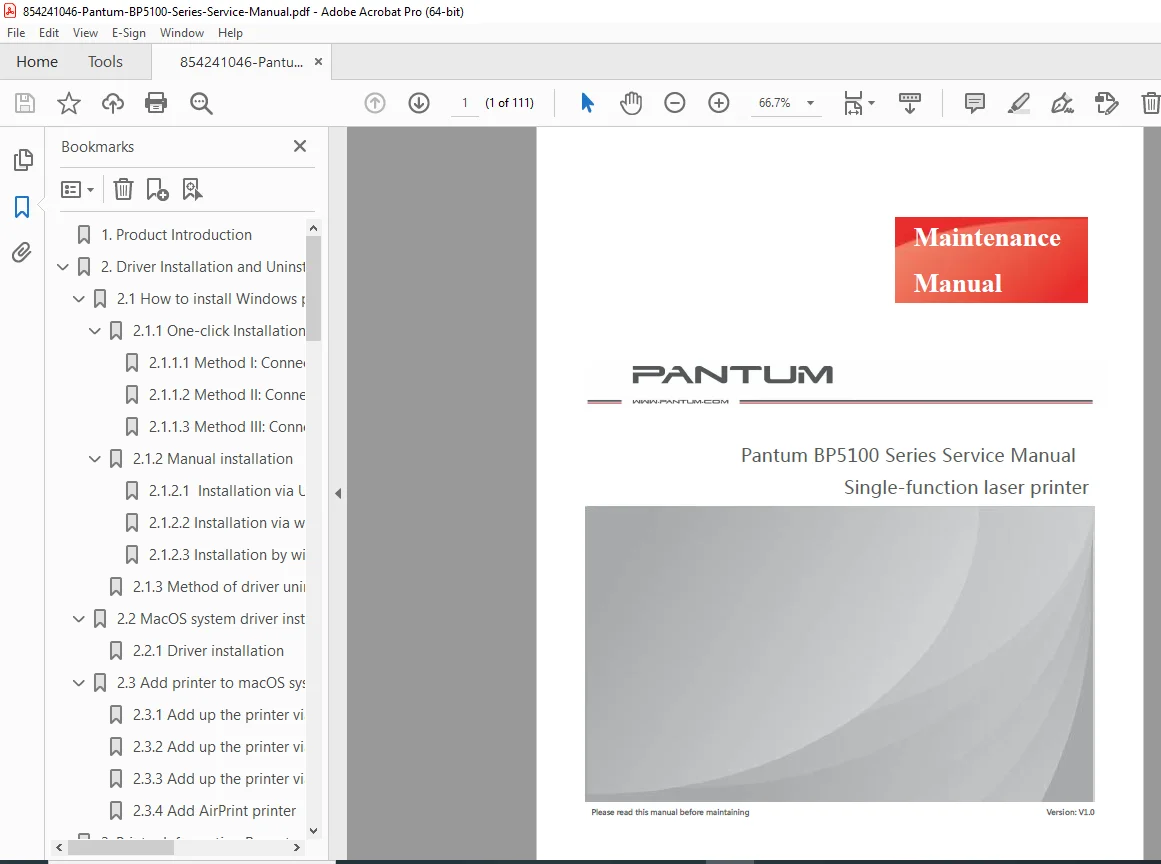
Task: Click bookmarks horizontal scrollbar right arrow
Action: (297, 848)
